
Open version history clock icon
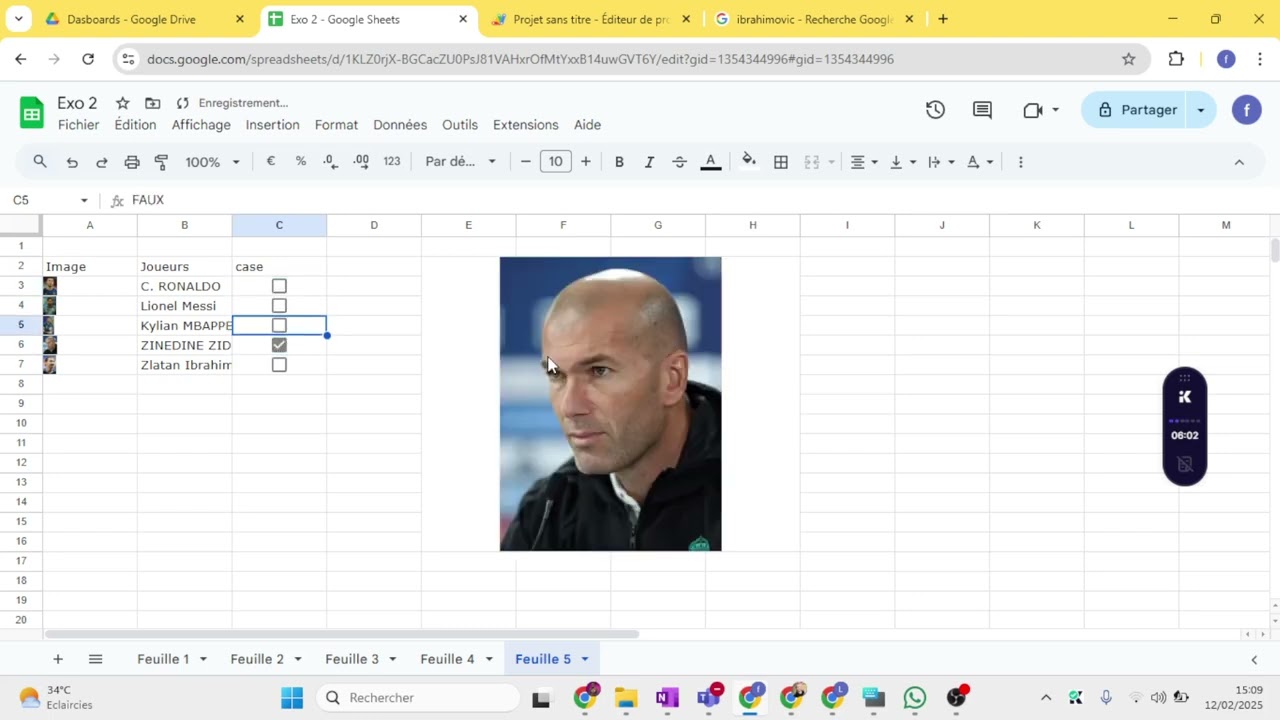(x=935, y=110)
